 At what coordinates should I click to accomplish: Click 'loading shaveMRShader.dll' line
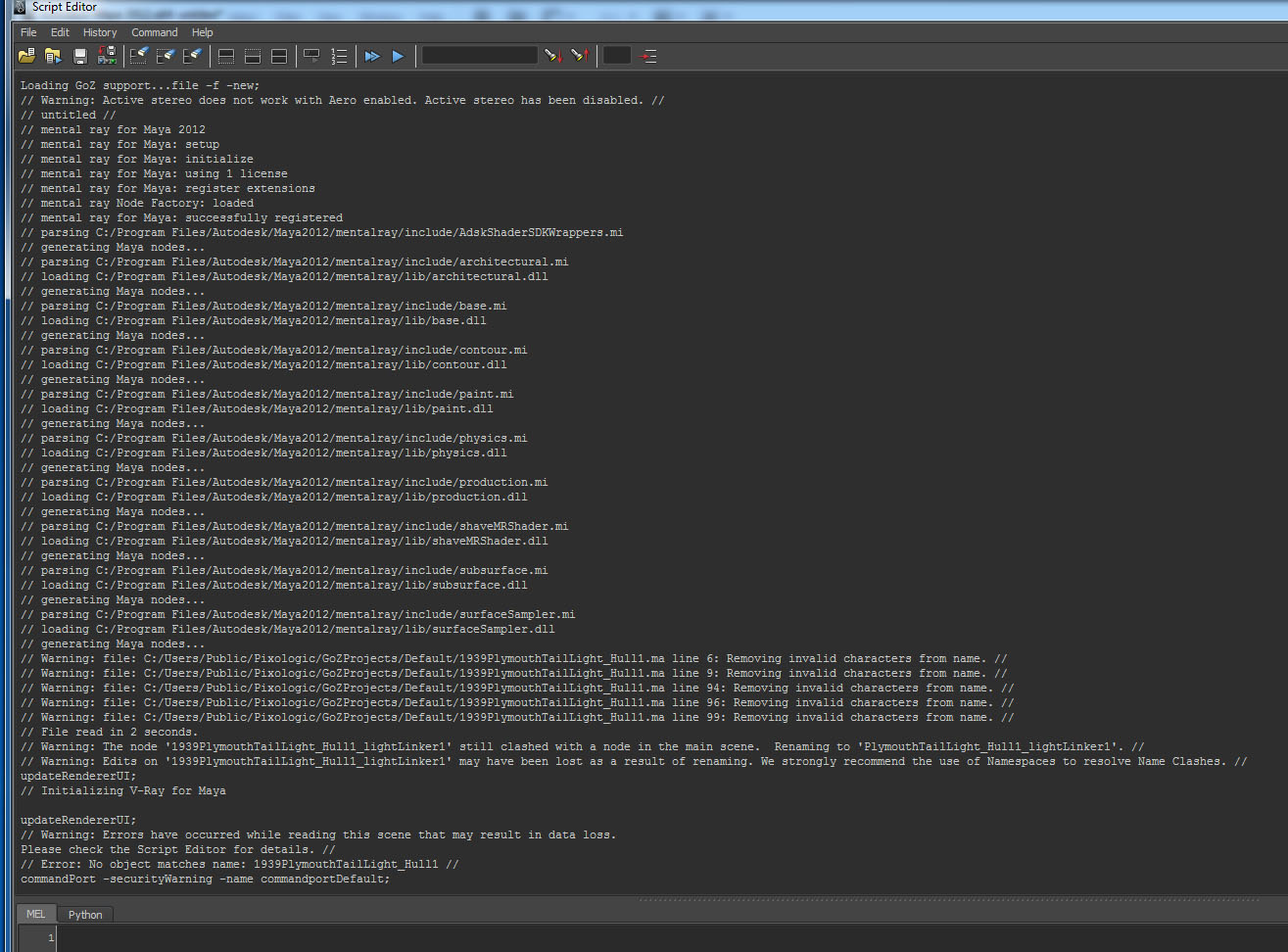coord(284,542)
